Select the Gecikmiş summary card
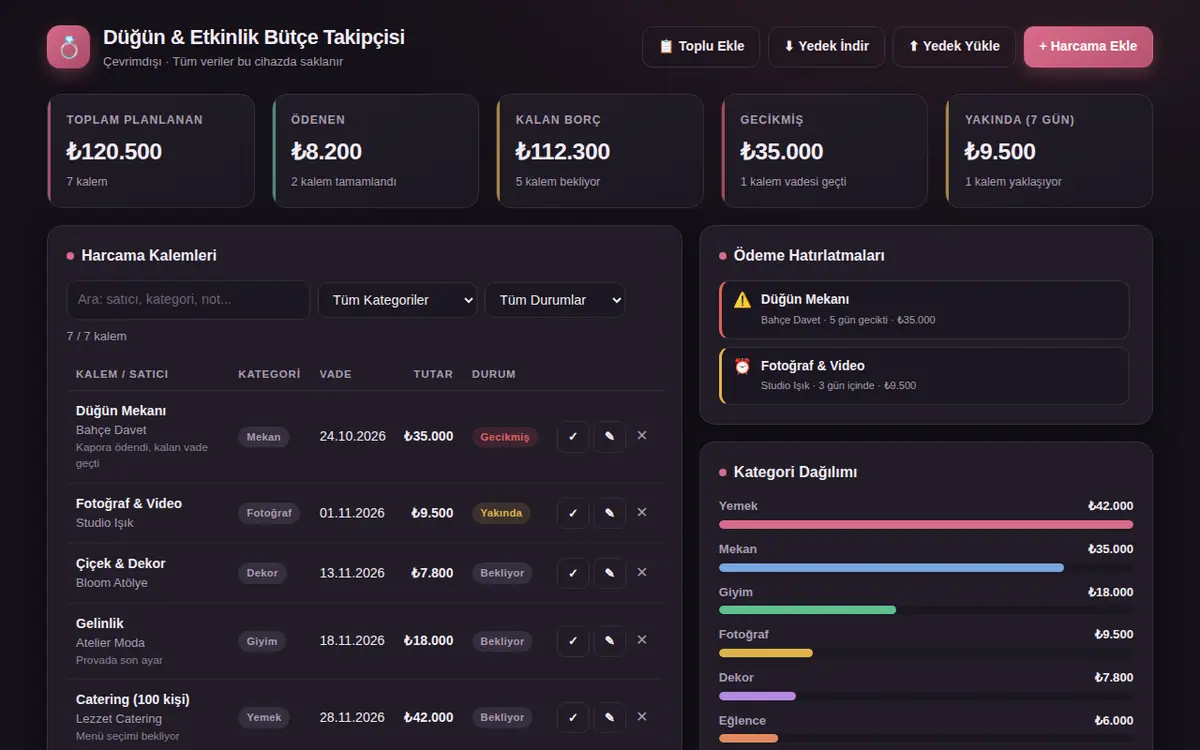The image size is (1200, 750). pyautogui.click(x=825, y=151)
